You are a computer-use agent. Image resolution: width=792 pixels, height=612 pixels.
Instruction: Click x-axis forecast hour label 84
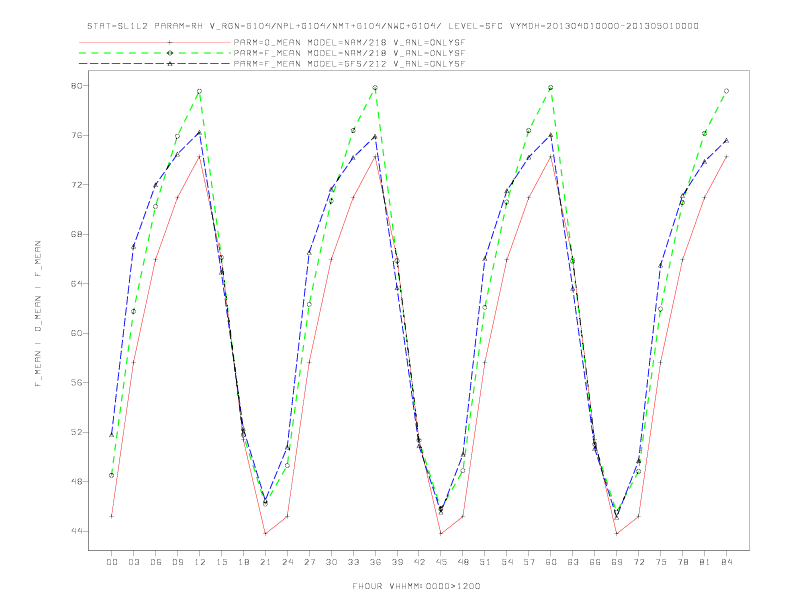coord(727,562)
